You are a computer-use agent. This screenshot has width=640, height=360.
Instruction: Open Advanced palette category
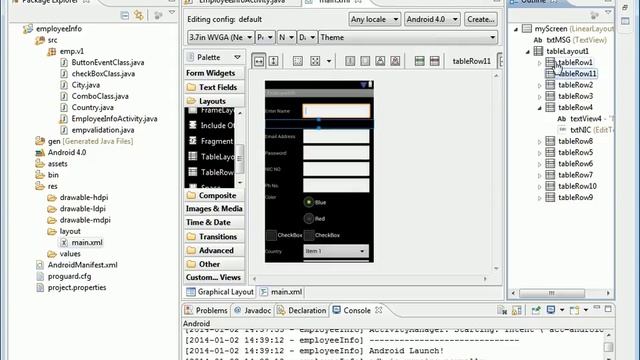214,251
